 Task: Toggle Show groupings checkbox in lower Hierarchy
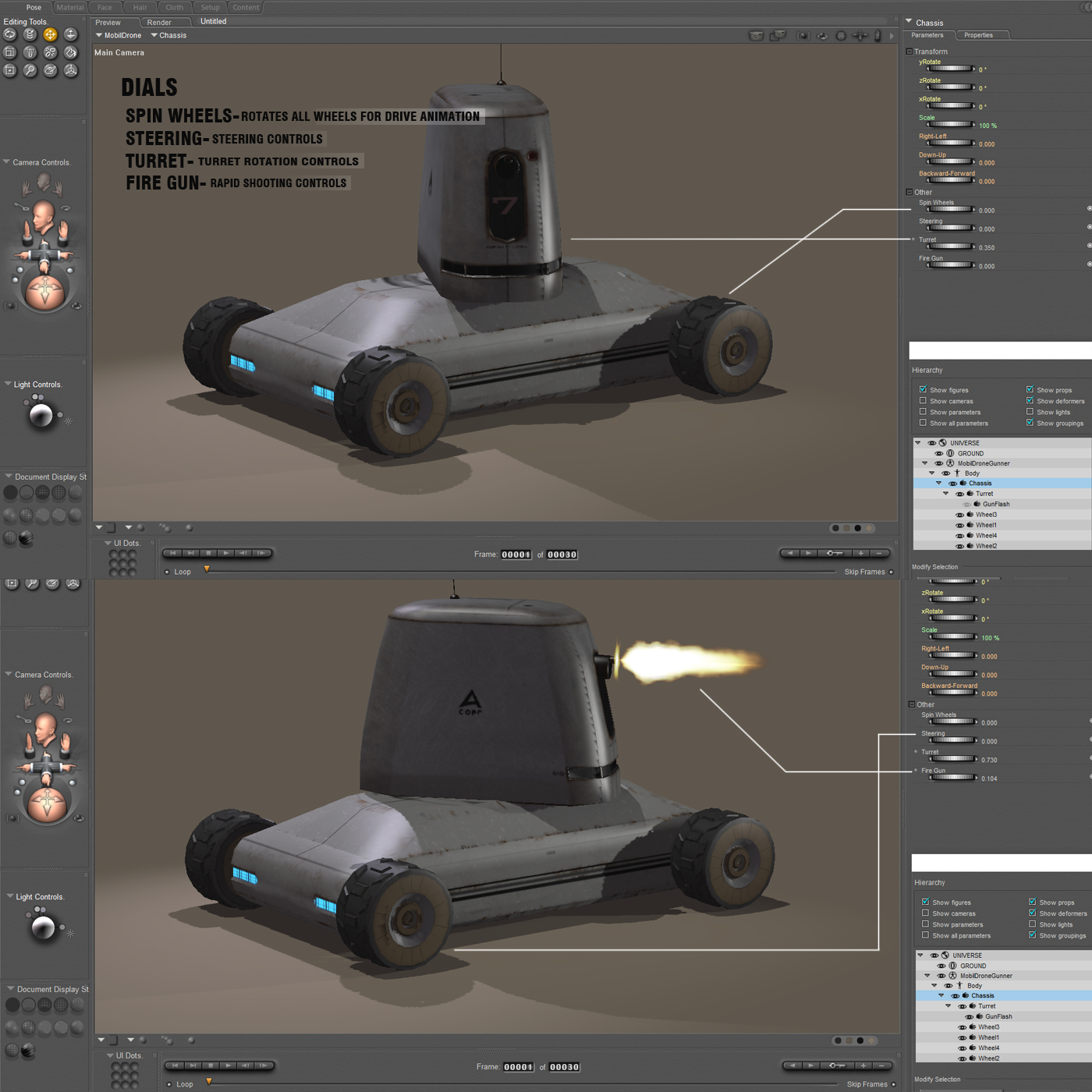click(x=1032, y=935)
